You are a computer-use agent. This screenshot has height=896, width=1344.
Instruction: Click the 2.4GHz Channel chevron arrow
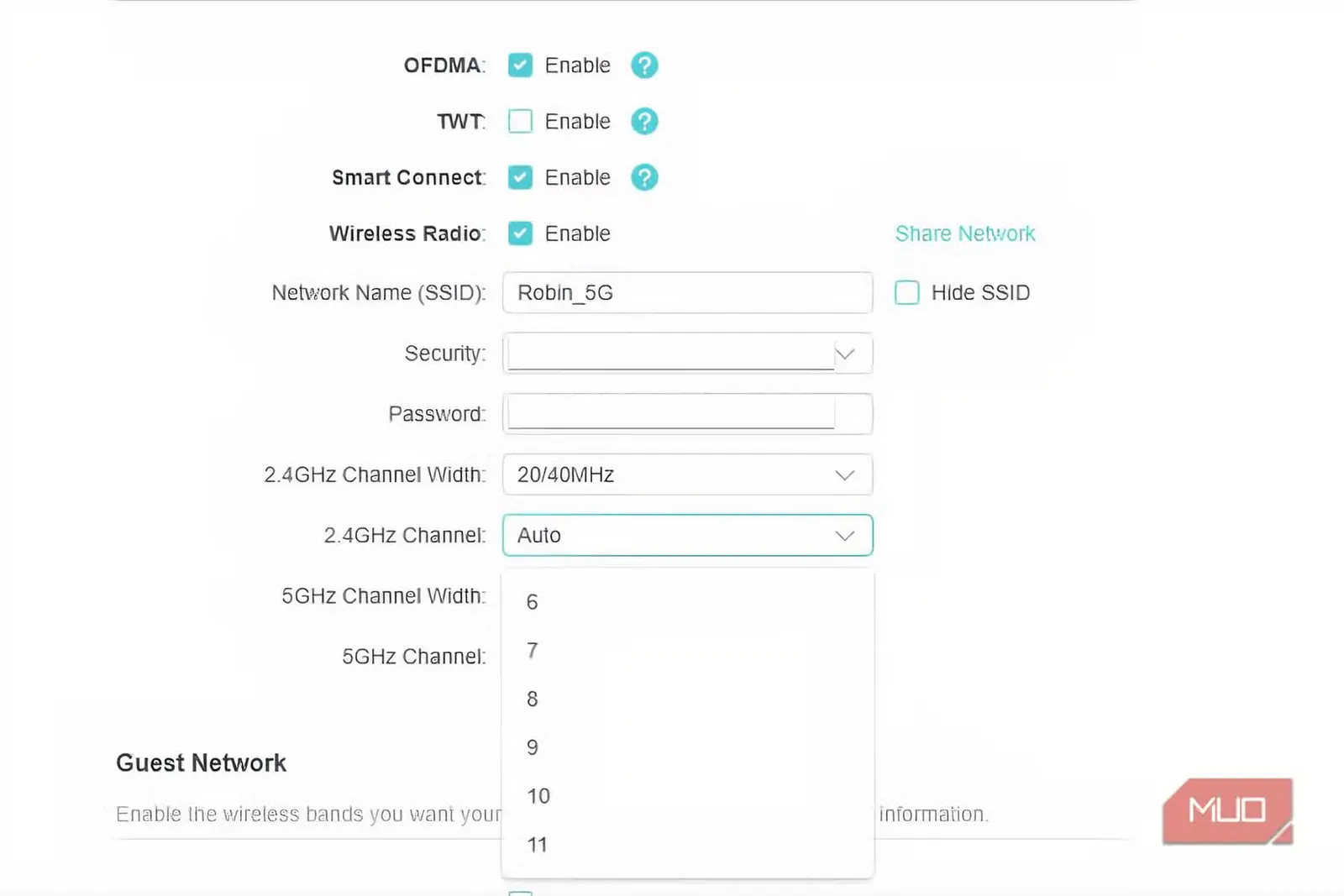(x=845, y=536)
